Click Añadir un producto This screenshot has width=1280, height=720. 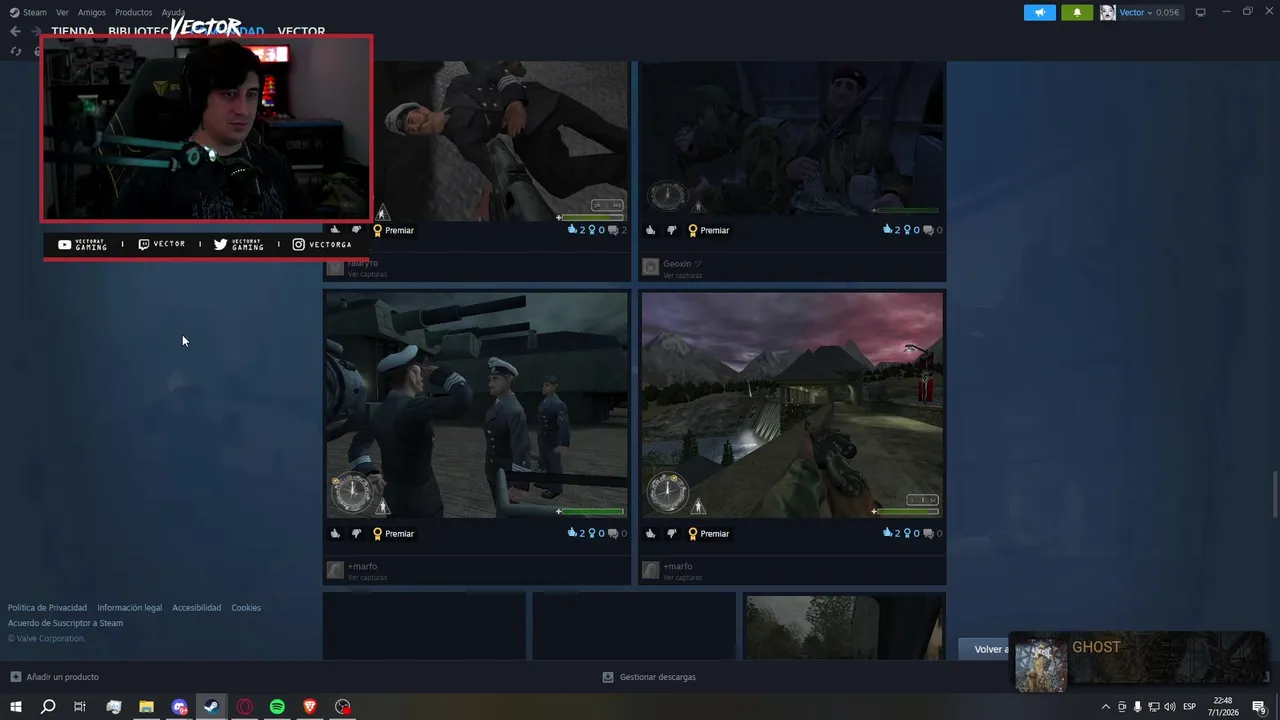pyautogui.click(x=55, y=677)
